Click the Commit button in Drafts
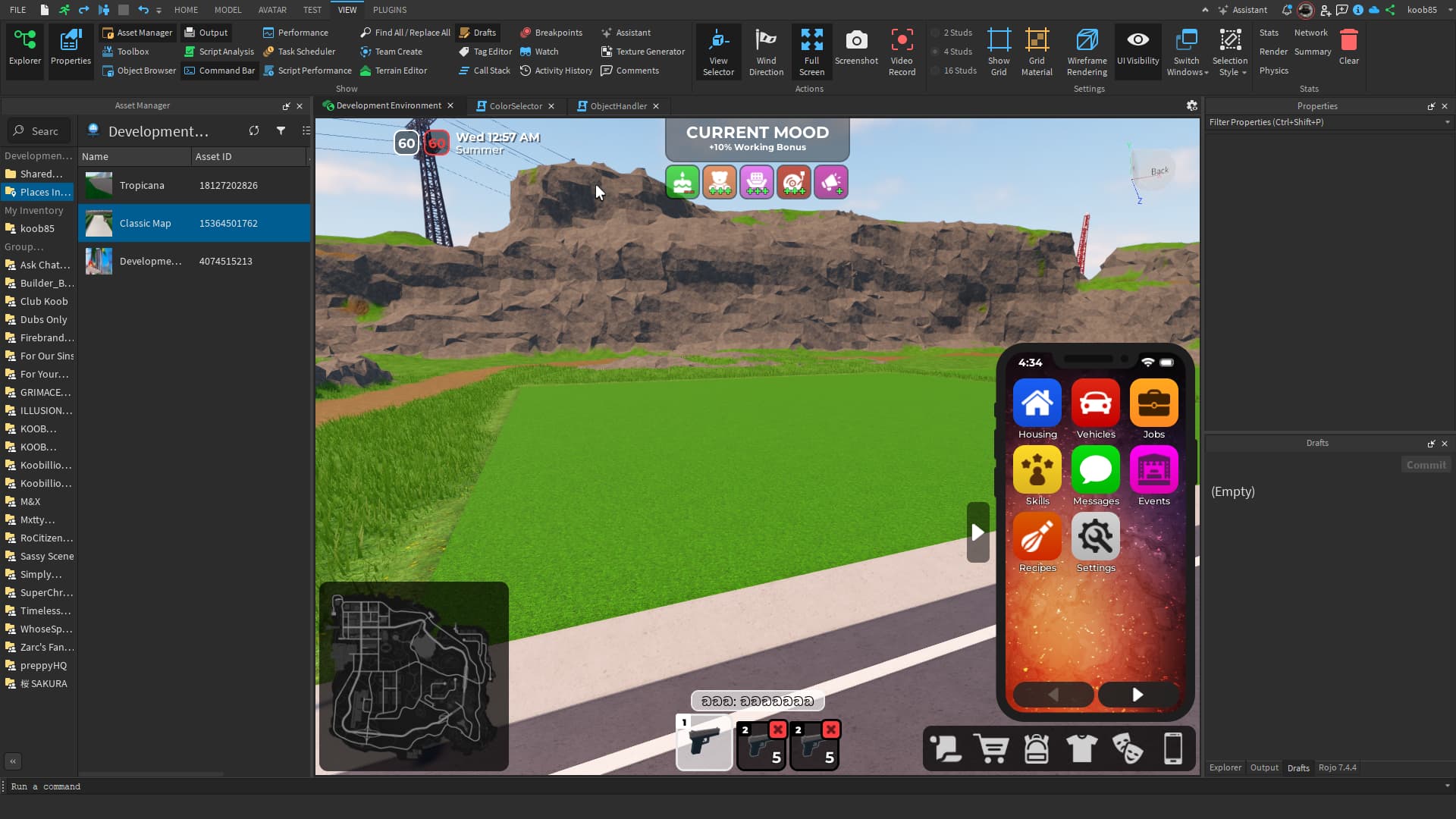This screenshot has width=1456, height=819. [x=1426, y=465]
